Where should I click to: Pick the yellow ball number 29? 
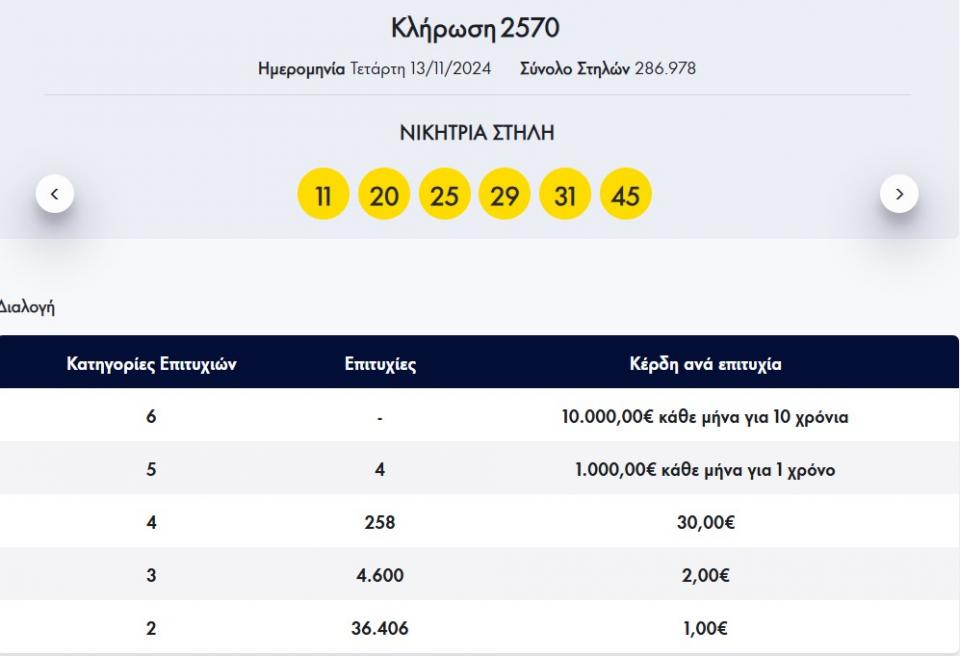click(x=505, y=195)
